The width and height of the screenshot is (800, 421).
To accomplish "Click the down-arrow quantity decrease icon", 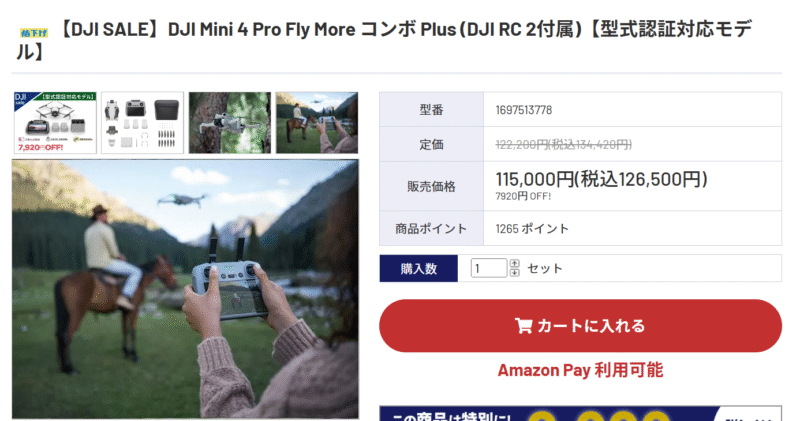I will [514, 273].
